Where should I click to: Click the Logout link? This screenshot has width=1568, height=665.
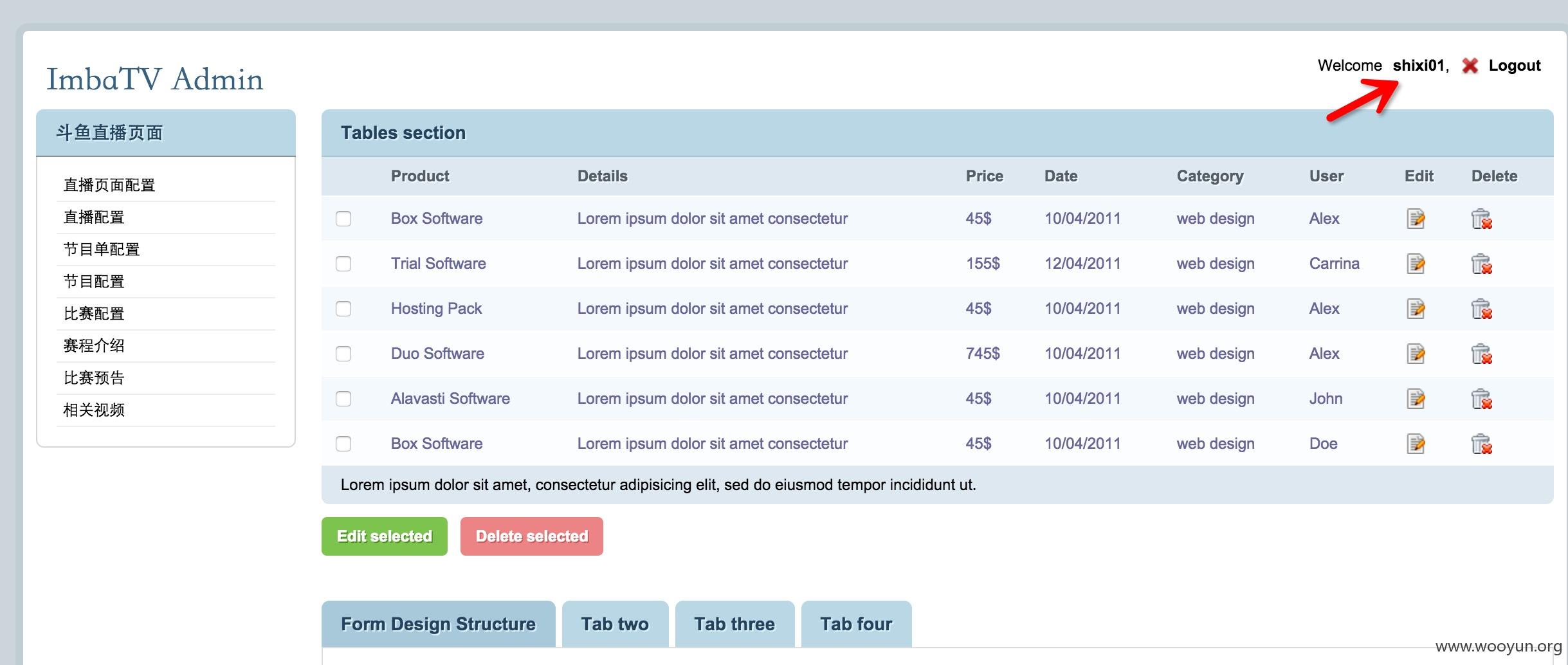point(1515,66)
